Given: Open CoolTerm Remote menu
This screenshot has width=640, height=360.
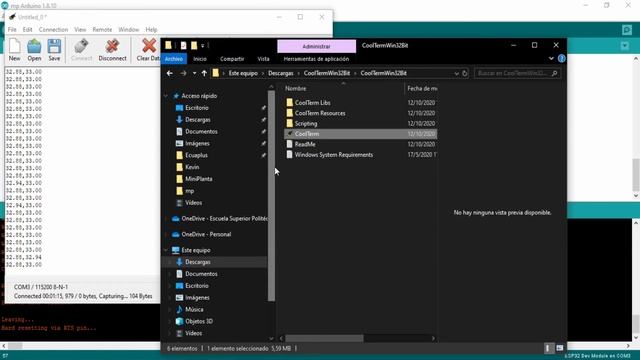Looking at the screenshot, I should [x=102, y=29].
